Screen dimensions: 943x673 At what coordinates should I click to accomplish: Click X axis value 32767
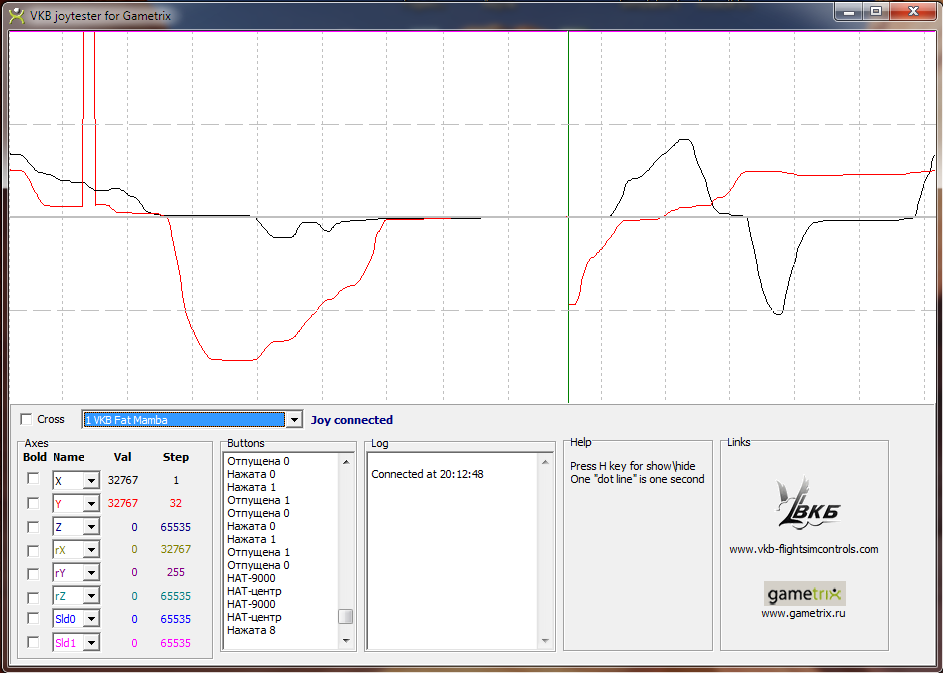pos(123,480)
